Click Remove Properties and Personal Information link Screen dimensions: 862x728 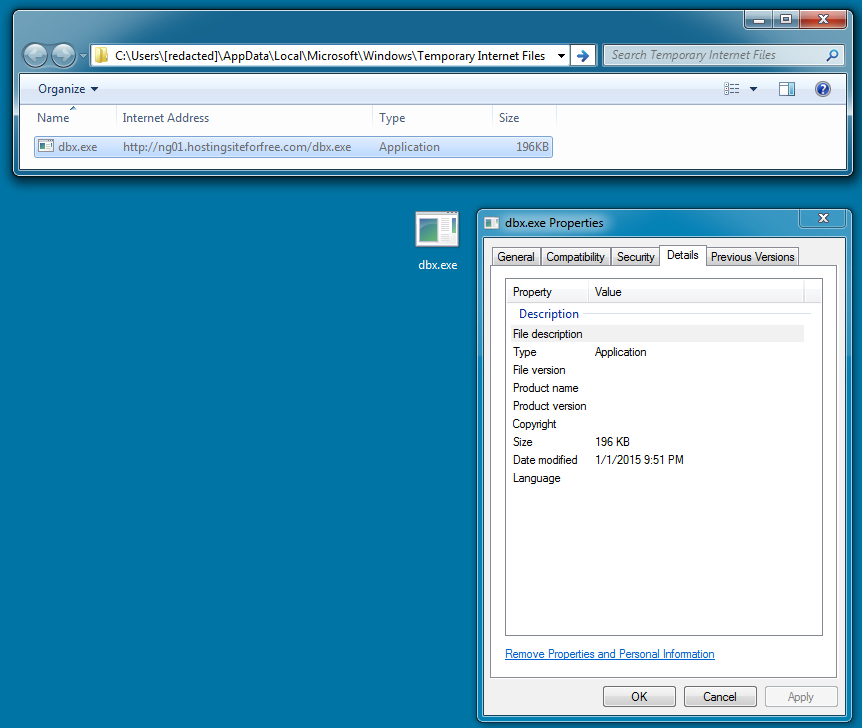[609, 654]
